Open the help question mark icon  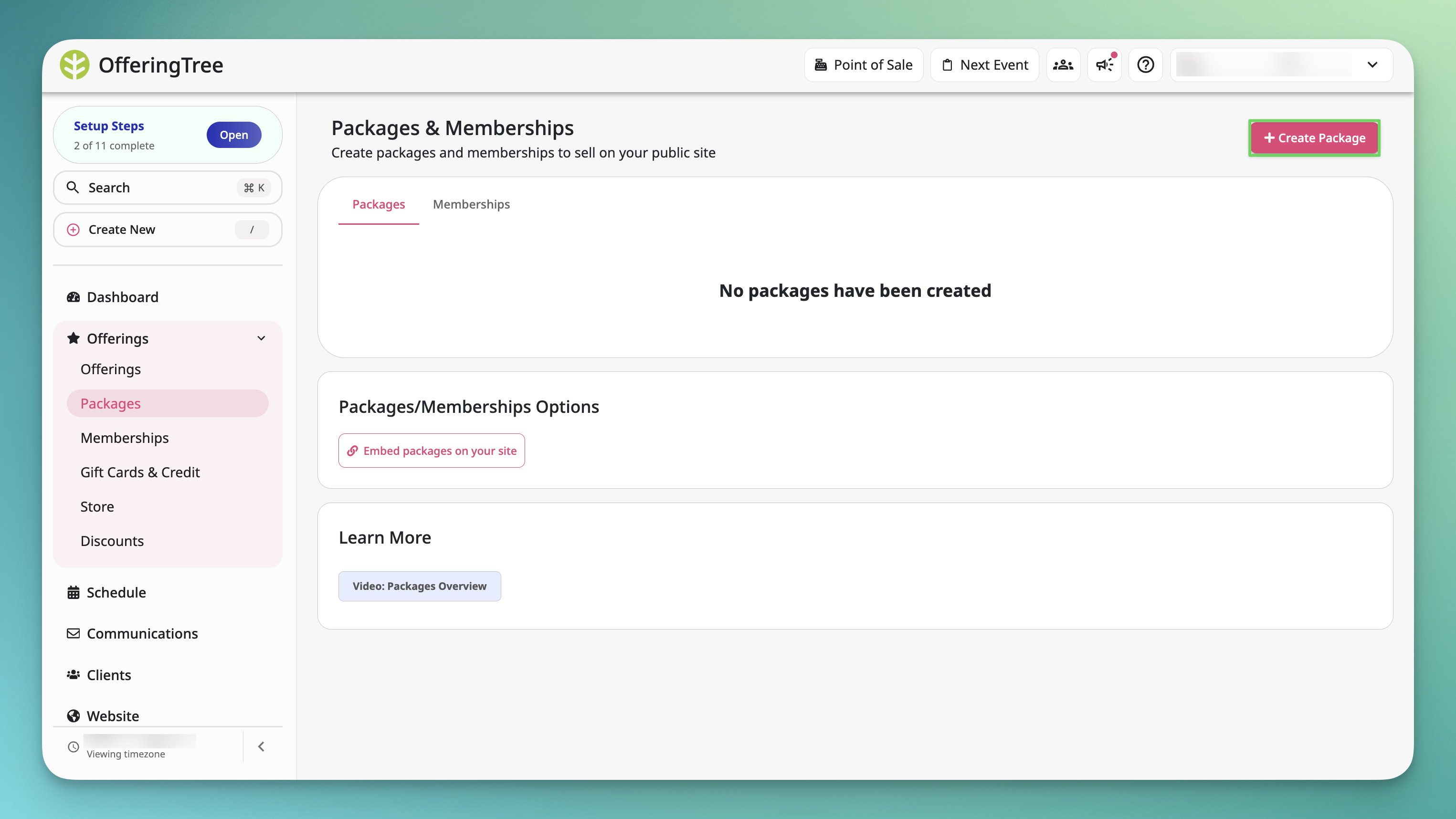(x=1146, y=65)
